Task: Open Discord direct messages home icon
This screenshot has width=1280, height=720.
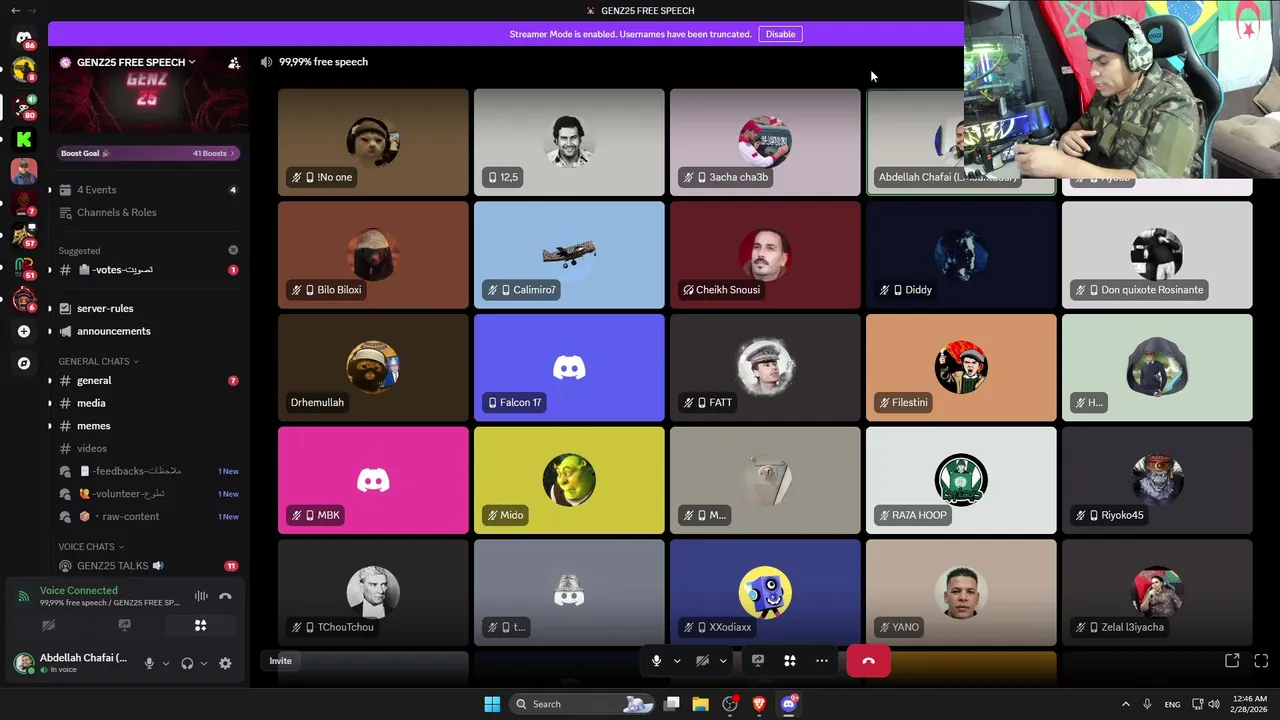Action: pyautogui.click(x=24, y=38)
